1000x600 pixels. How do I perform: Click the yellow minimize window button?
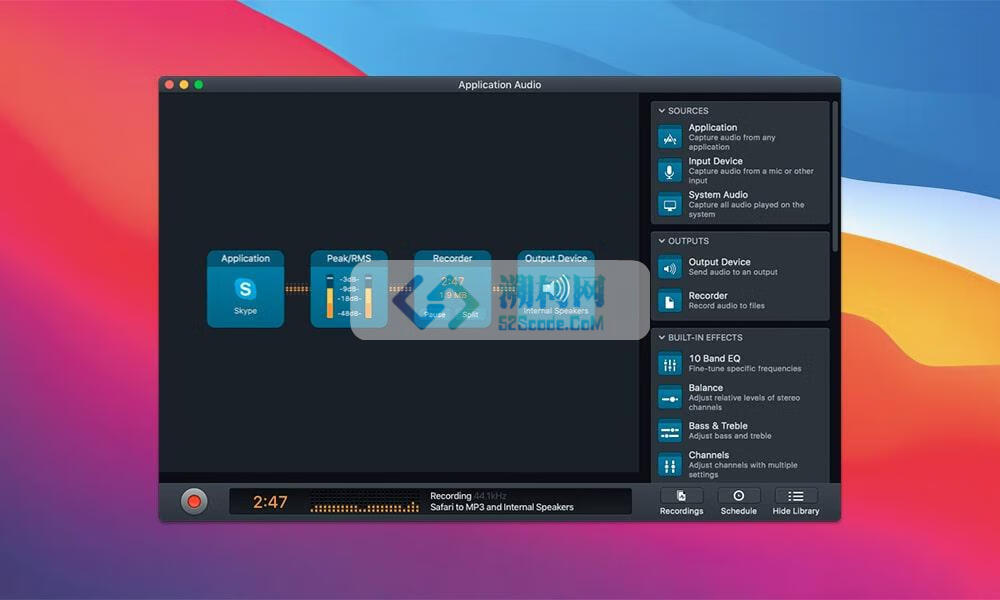[184, 85]
